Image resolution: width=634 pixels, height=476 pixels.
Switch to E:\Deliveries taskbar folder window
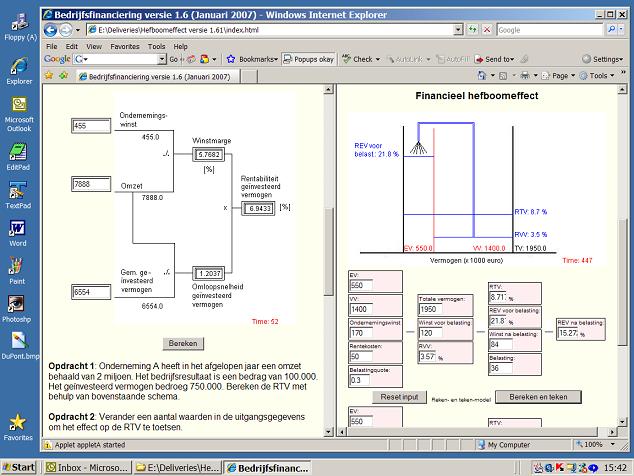(178, 468)
